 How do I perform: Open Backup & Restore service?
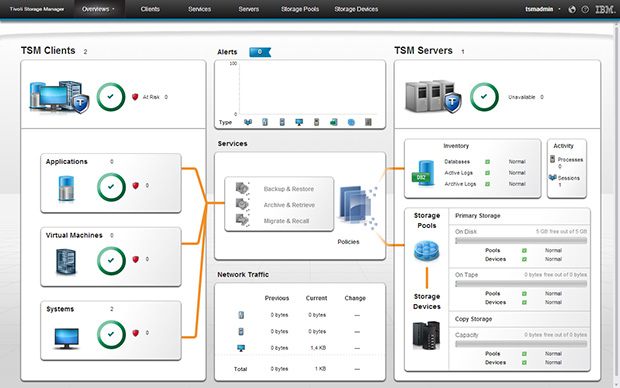coord(289,189)
